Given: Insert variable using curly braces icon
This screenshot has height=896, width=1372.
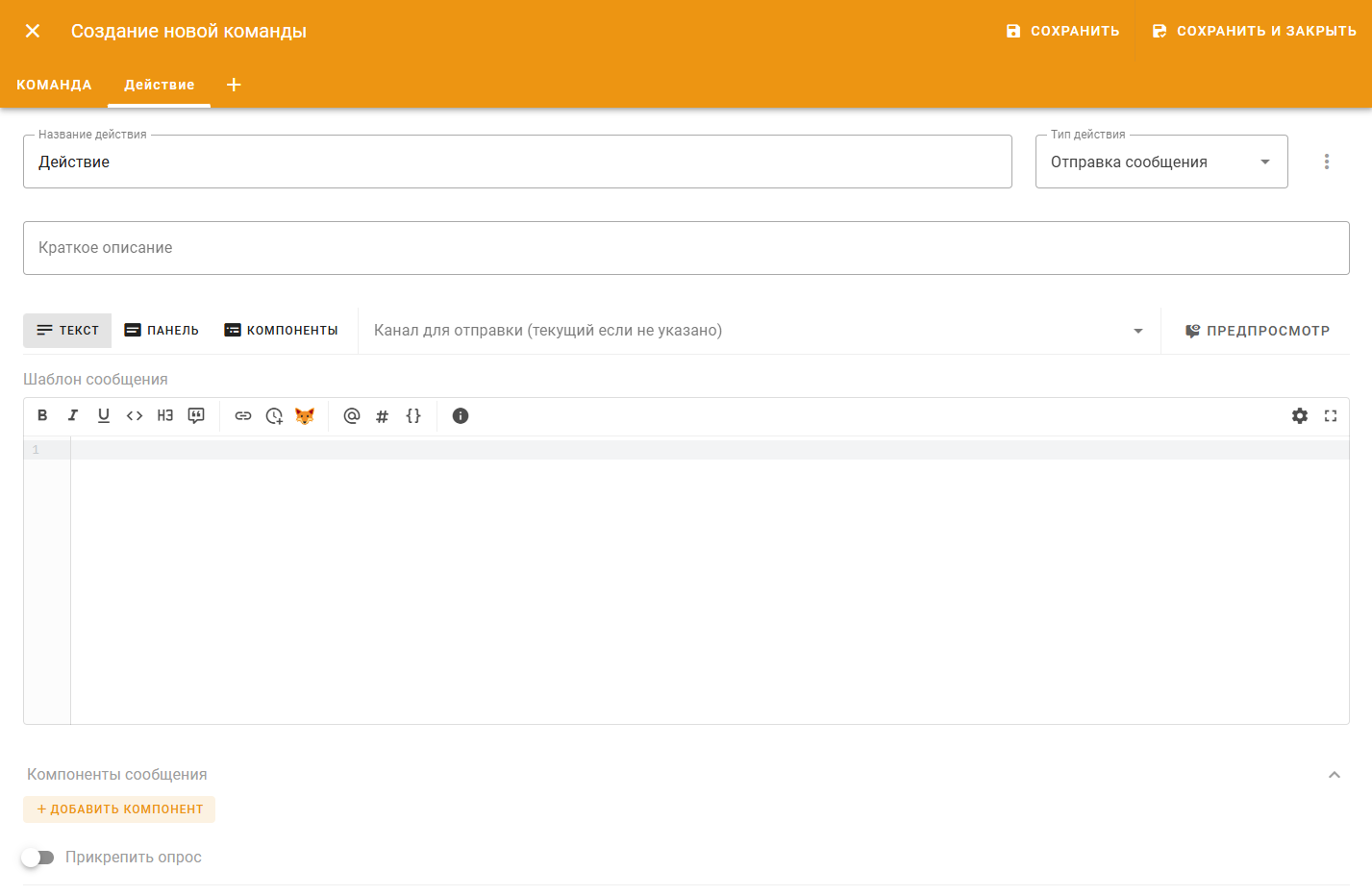Looking at the screenshot, I should click(413, 415).
